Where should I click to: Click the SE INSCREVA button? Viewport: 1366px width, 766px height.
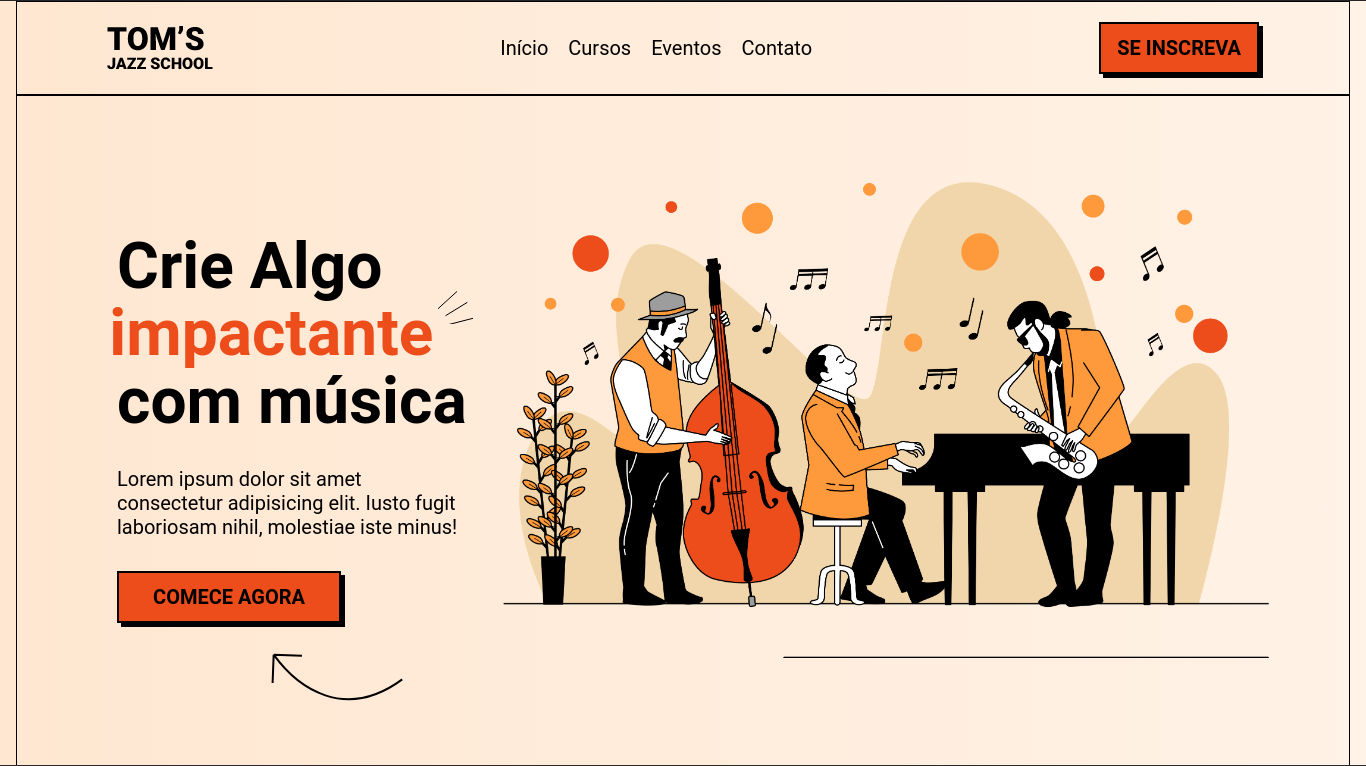point(1179,48)
